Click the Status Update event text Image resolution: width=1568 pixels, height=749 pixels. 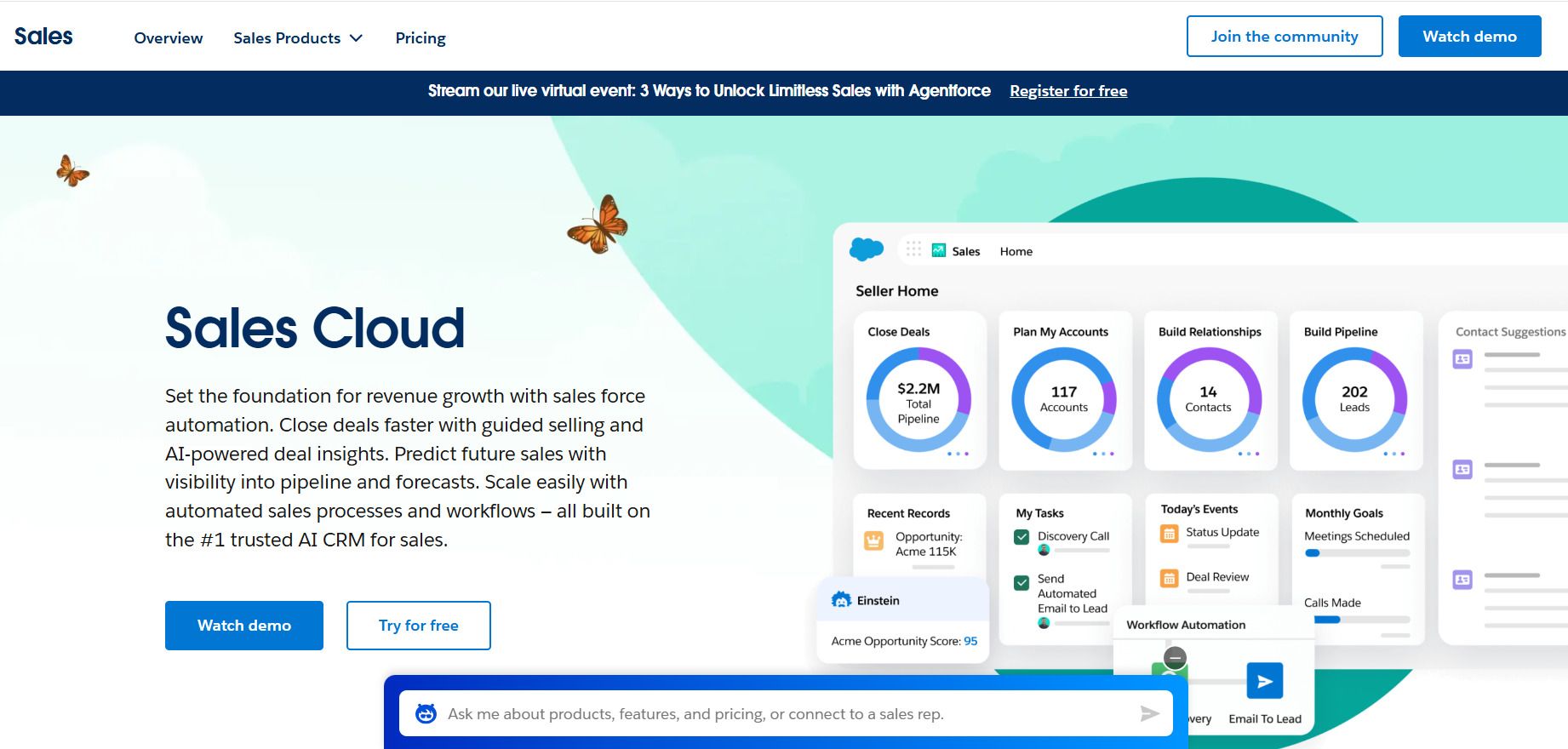coord(1222,532)
